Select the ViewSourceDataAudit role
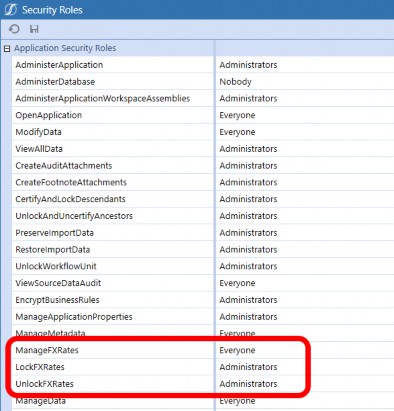The width and height of the screenshot is (394, 411). [58, 283]
